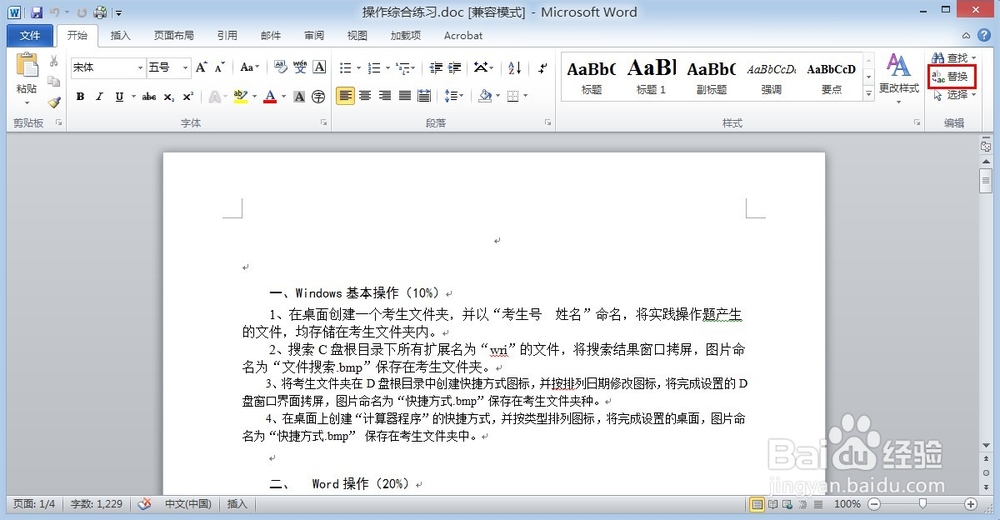Apply the 标题 1 style

tap(651, 77)
